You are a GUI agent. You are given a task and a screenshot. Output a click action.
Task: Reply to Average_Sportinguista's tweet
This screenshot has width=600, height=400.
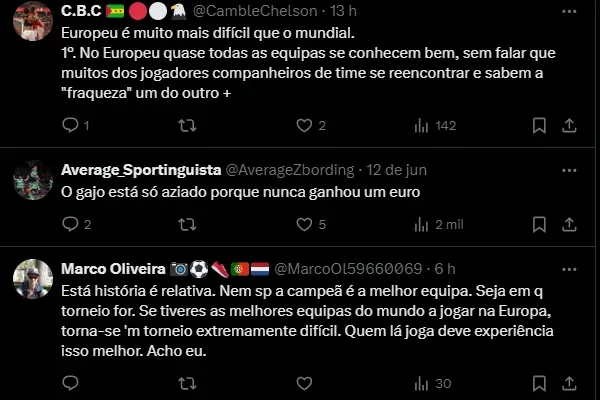pyautogui.click(x=70, y=225)
